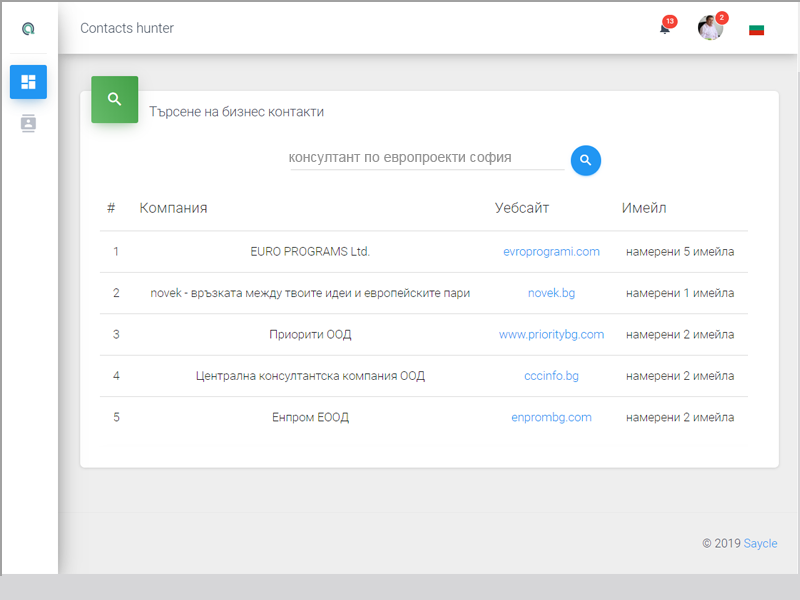Open evroprogrami.com website link
Image resolution: width=800 pixels, height=600 pixels.
[551, 252]
